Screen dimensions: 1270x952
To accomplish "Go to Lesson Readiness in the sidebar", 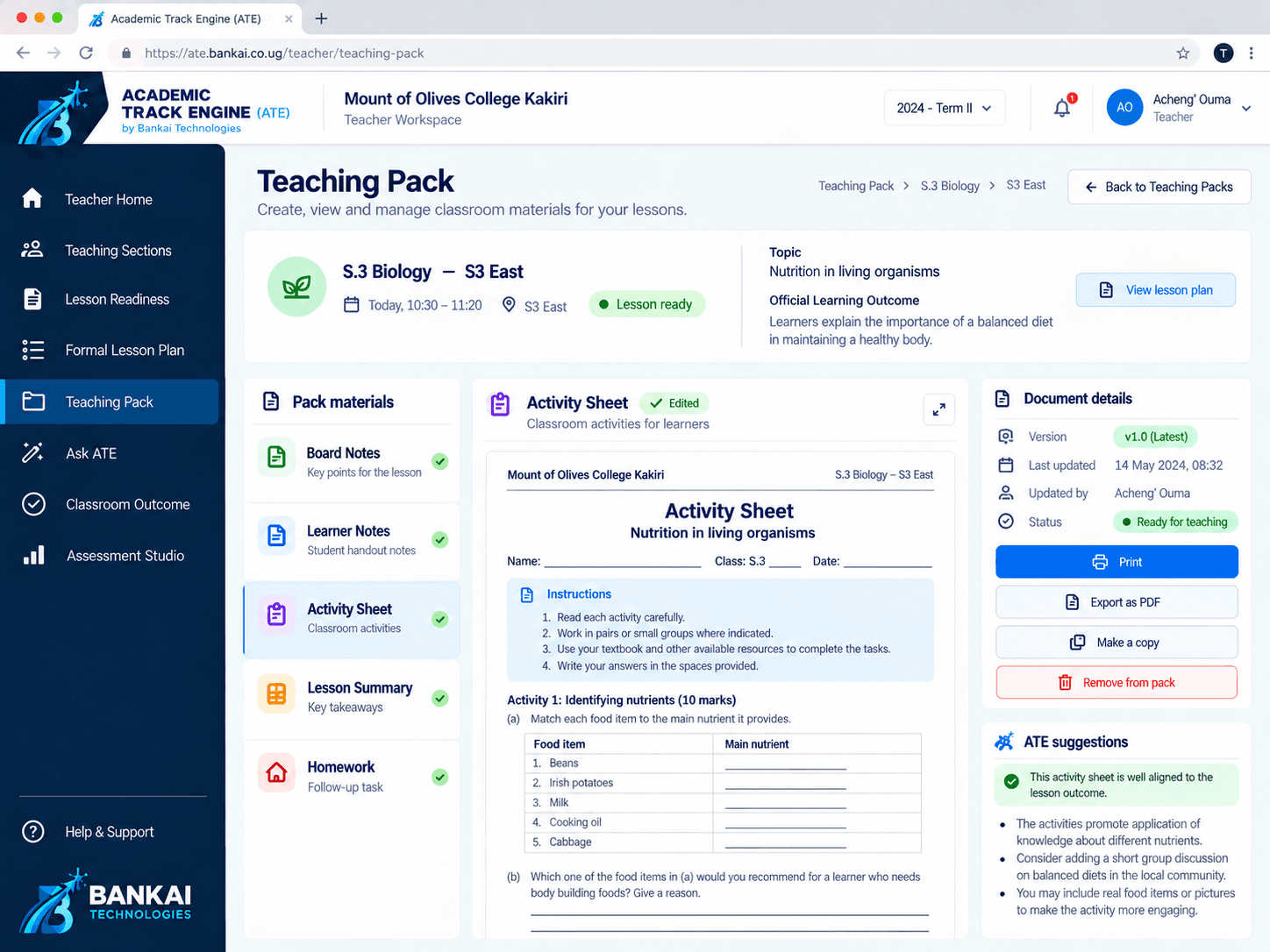I will tap(111, 299).
